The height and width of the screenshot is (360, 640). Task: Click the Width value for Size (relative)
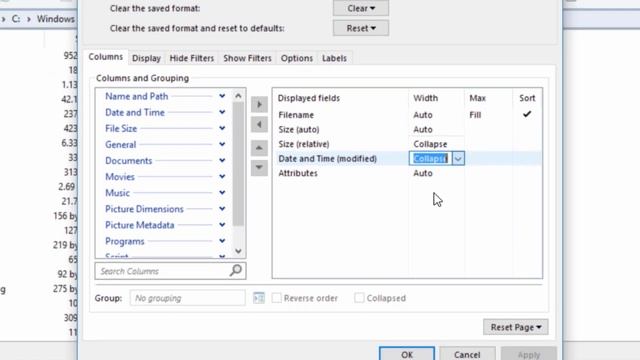(x=430, y=144)
